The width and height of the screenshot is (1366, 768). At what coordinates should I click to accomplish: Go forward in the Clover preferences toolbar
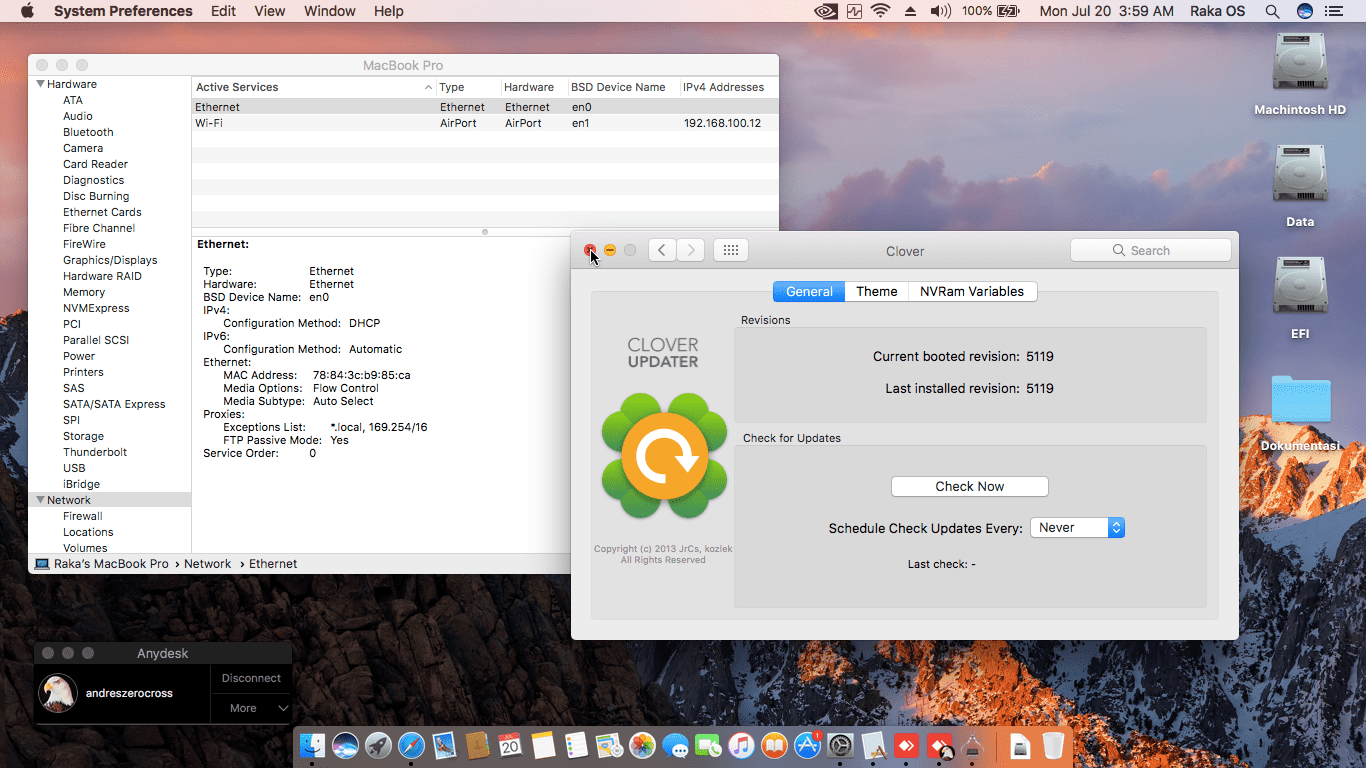pyautogui.click(x=691, y=250)
